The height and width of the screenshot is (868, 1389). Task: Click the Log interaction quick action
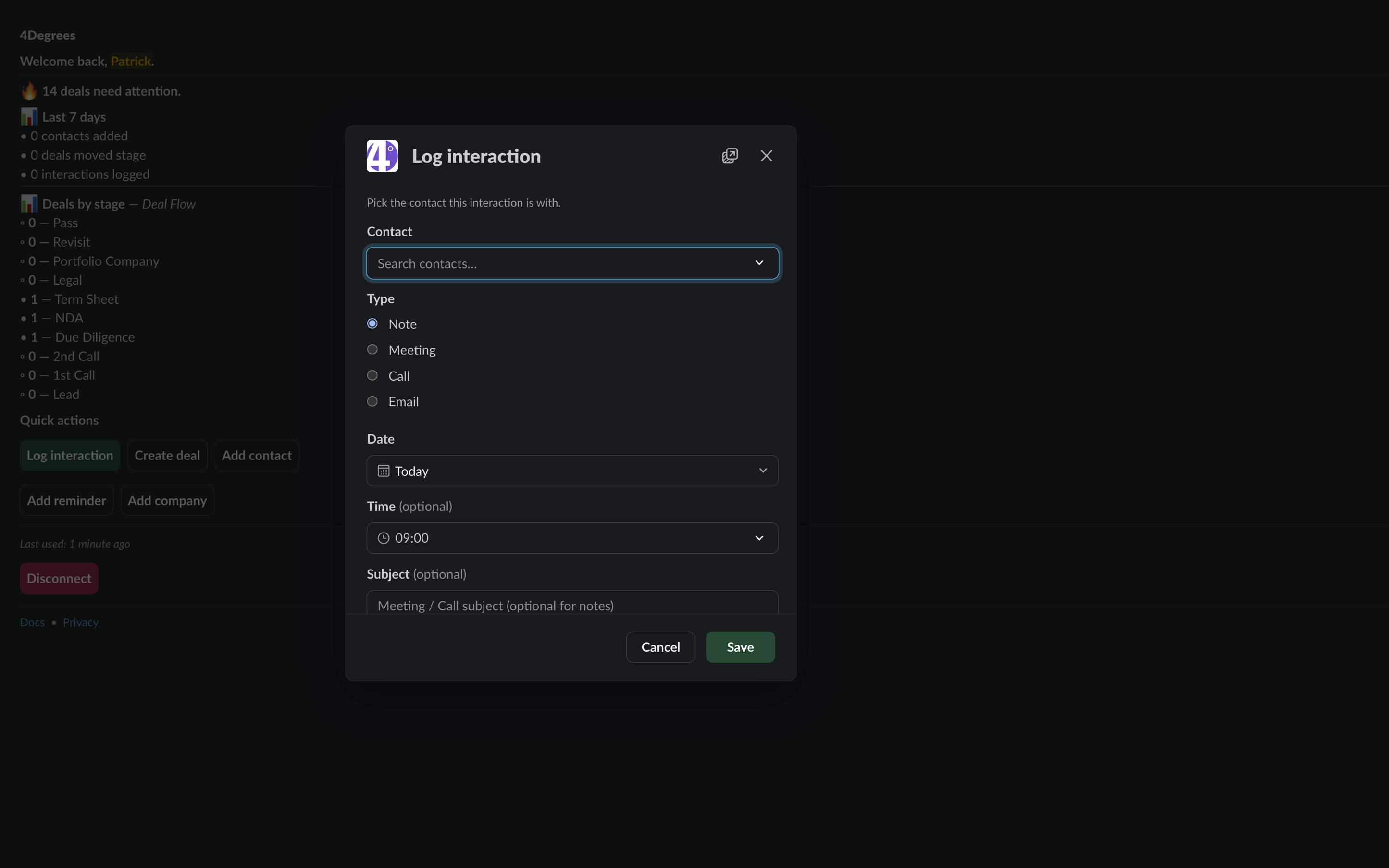pos(70,455)
